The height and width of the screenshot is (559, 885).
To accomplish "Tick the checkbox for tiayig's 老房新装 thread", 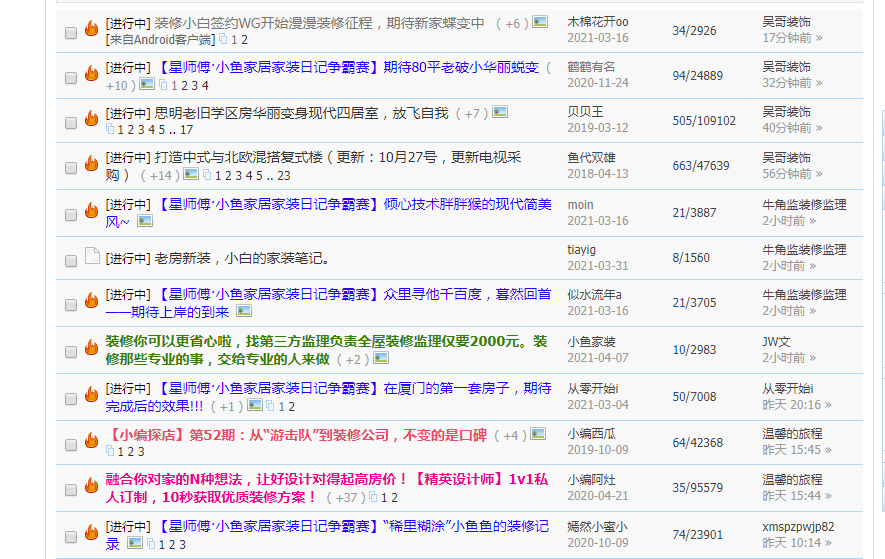I will click(71, 260).
